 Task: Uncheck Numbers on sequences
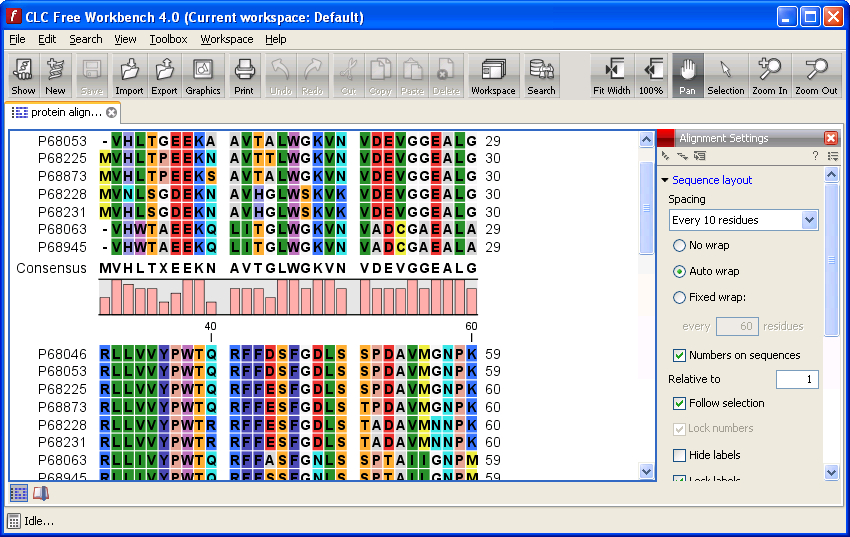pyautogui.click(x=680, y=355)
